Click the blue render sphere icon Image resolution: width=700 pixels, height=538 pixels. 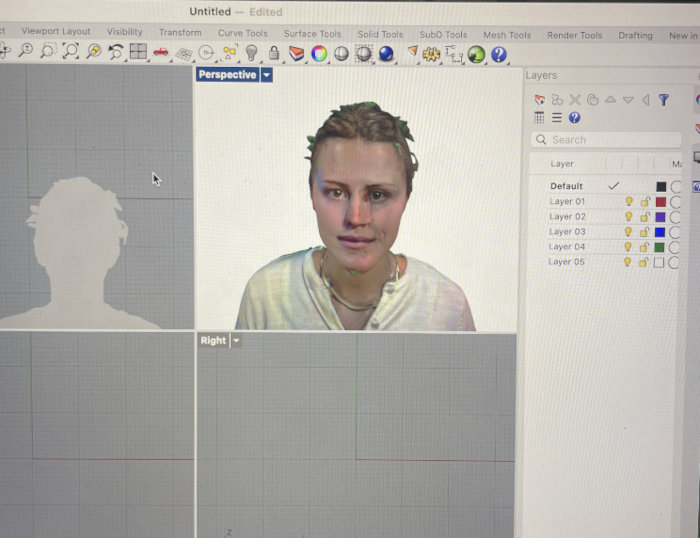[386, 54]
